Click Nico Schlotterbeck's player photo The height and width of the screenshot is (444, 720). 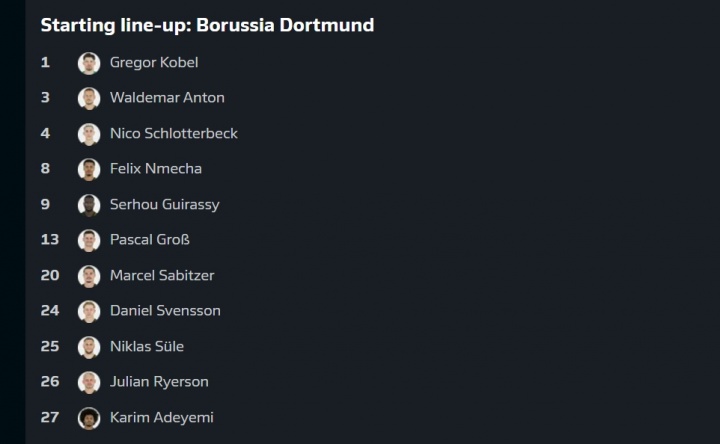pyautogui.click(x=89, y=134)
